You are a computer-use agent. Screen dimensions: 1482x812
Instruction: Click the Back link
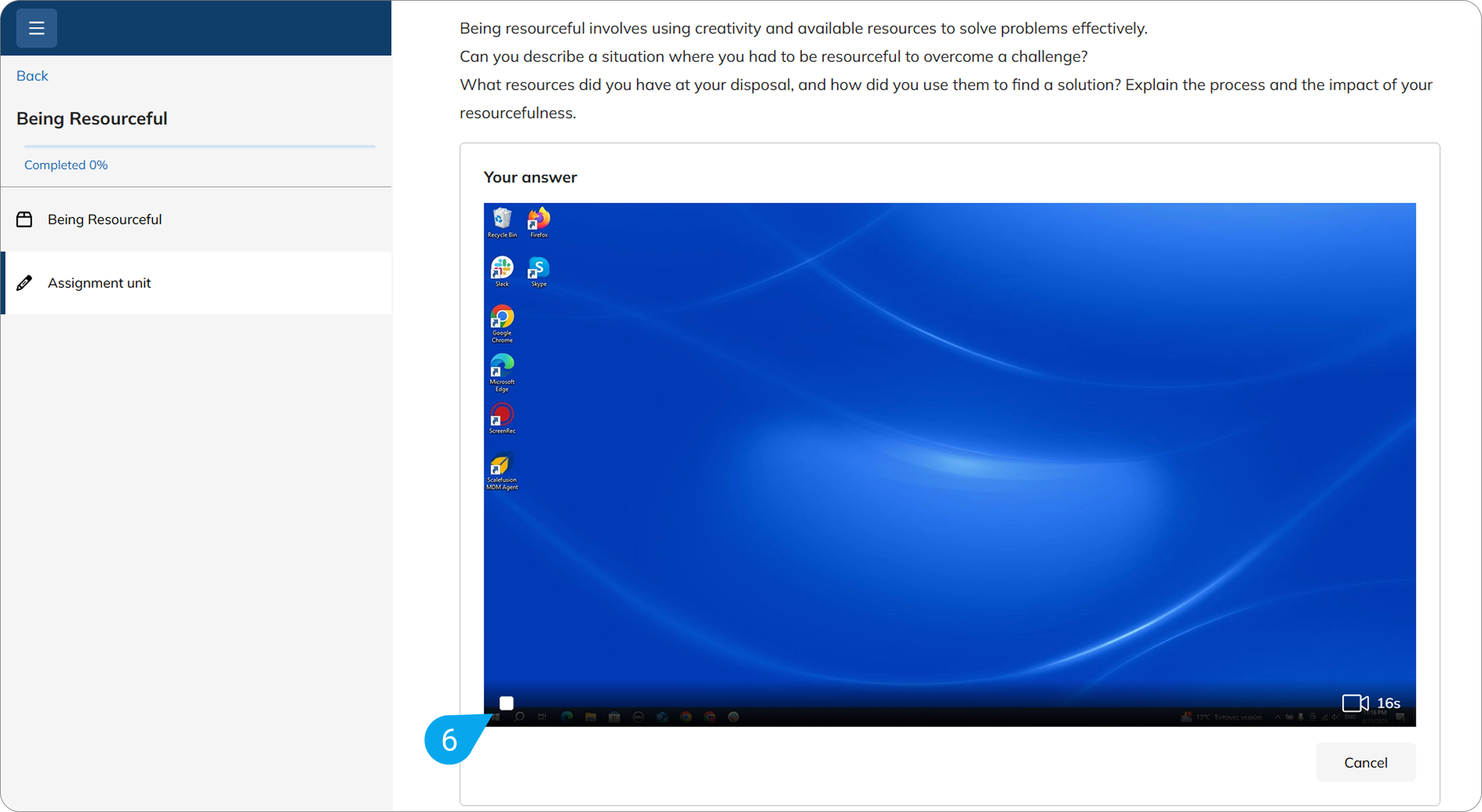[32, 75]
